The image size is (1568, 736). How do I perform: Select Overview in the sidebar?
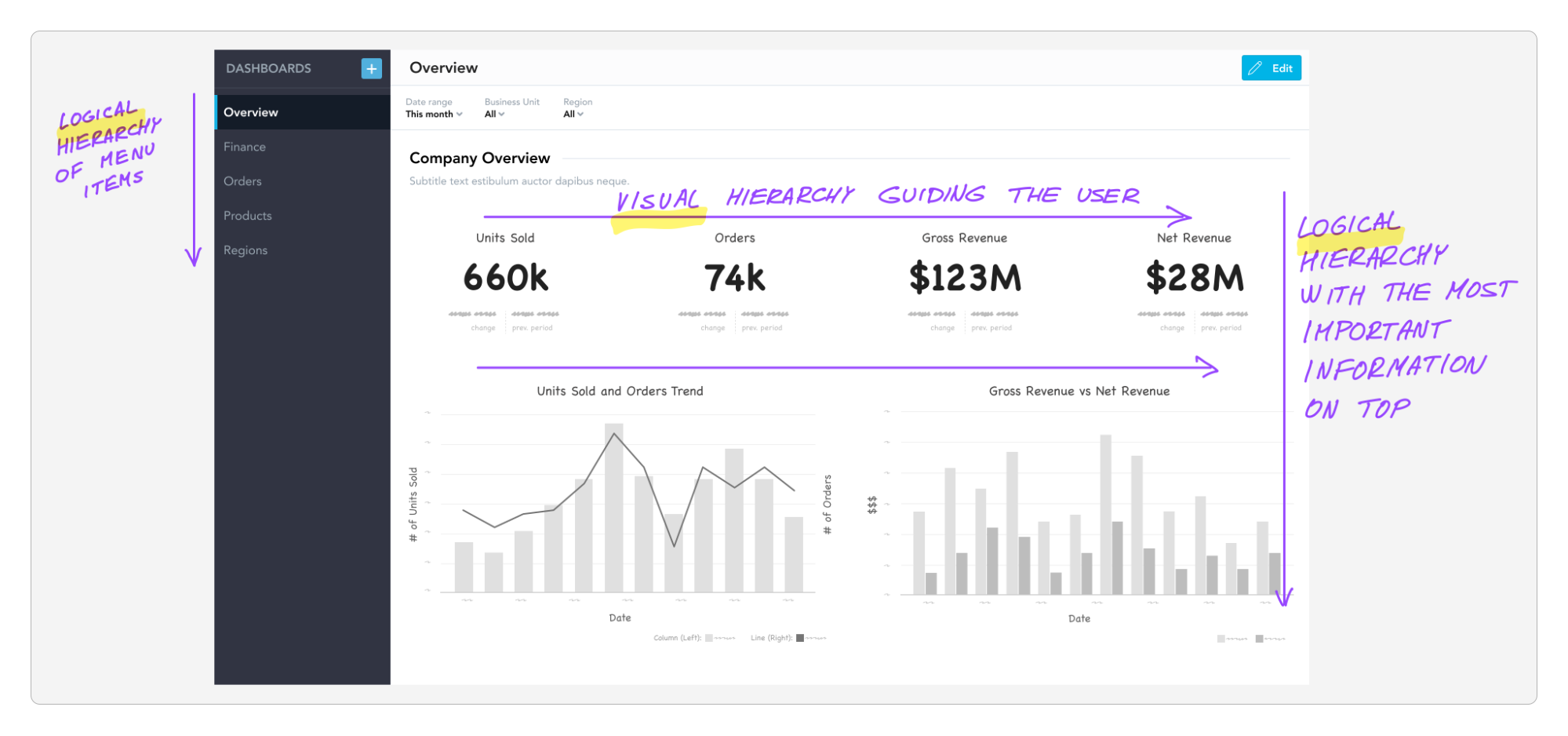(251, 112)
